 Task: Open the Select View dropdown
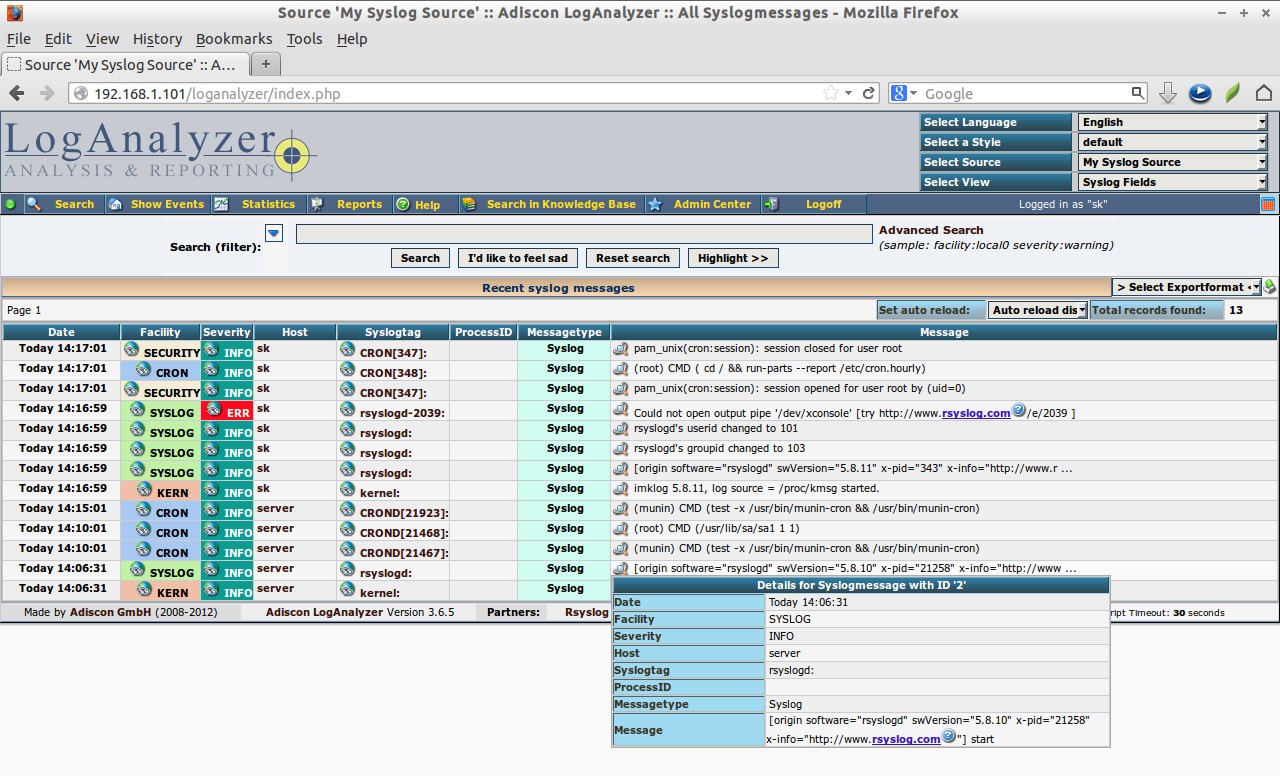click(x=1172, y=182)
